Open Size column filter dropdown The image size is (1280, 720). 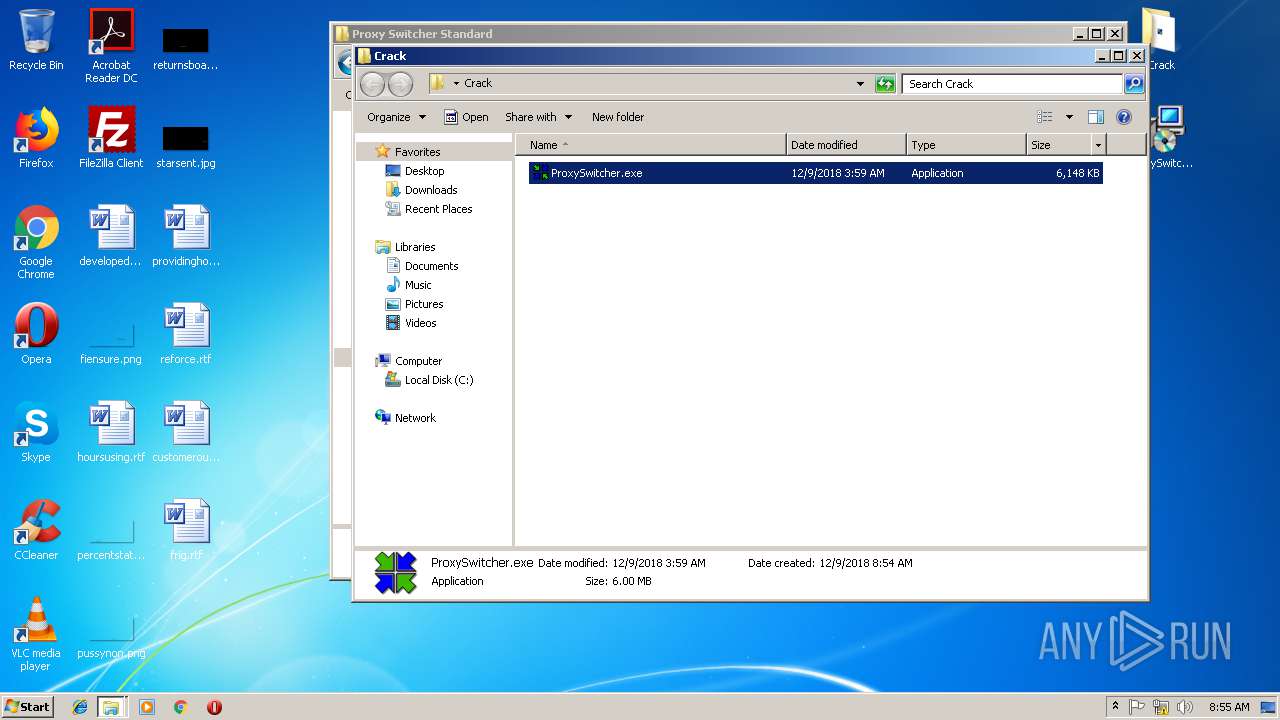point(1098,145)
